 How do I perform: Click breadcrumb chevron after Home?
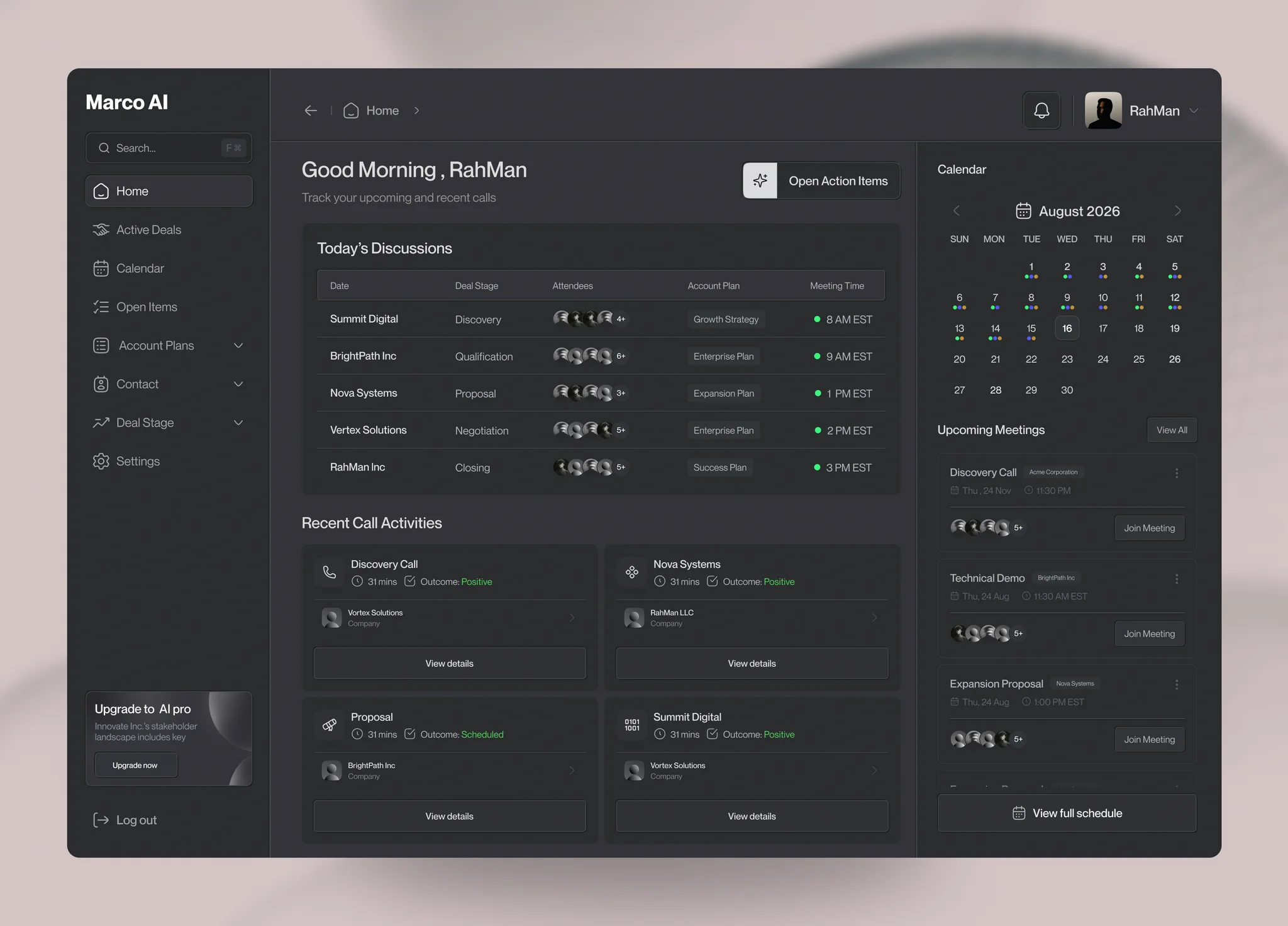point(416,111)
